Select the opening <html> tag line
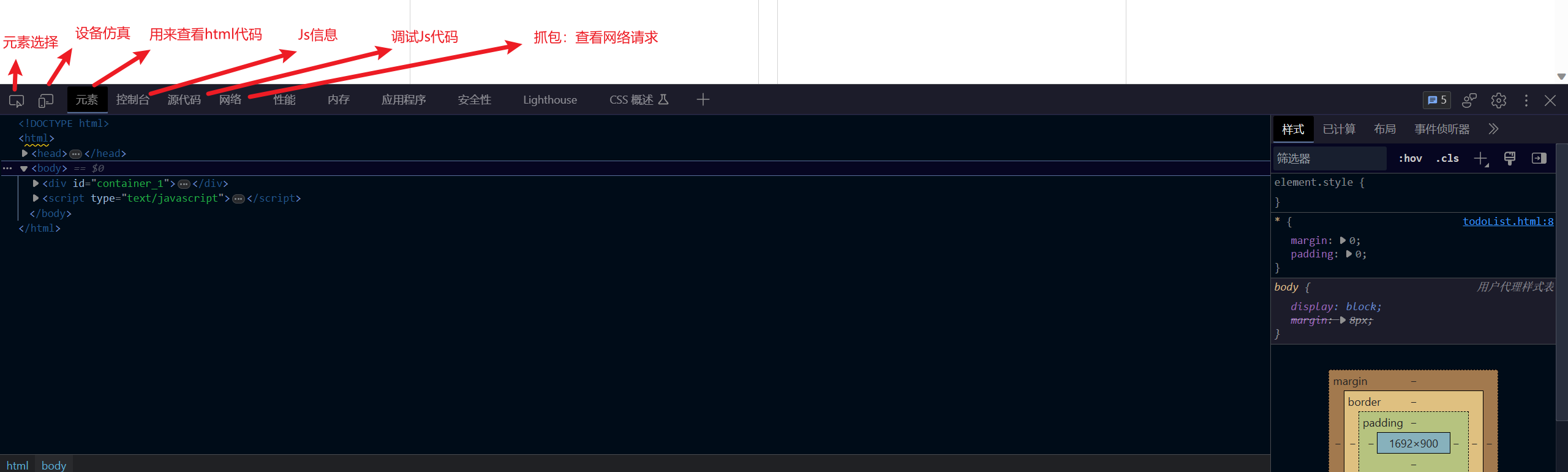This screenshot has height=472, width=1568. (36, 139)
